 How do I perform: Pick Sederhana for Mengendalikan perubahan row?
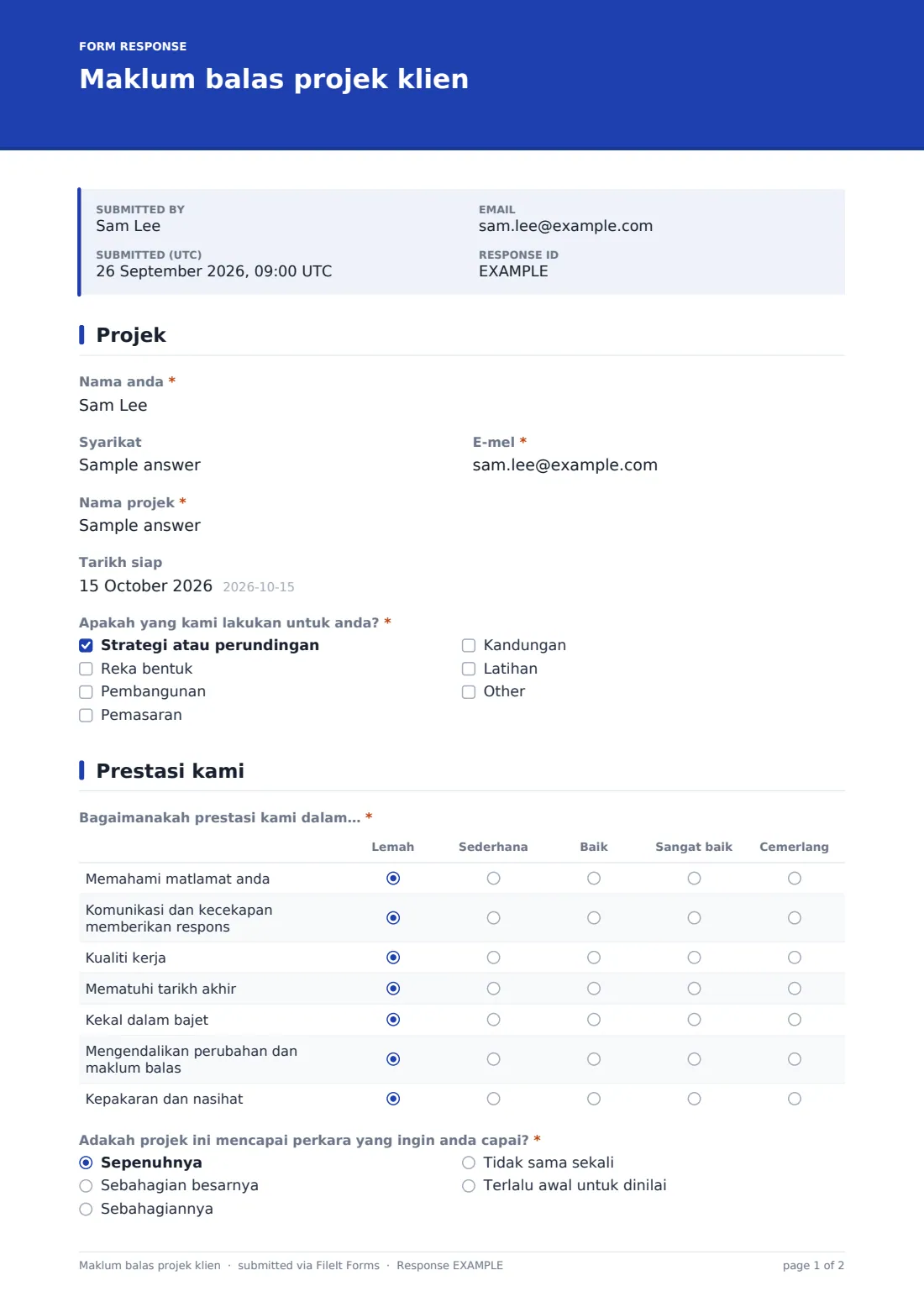[x=493, y=1059]
